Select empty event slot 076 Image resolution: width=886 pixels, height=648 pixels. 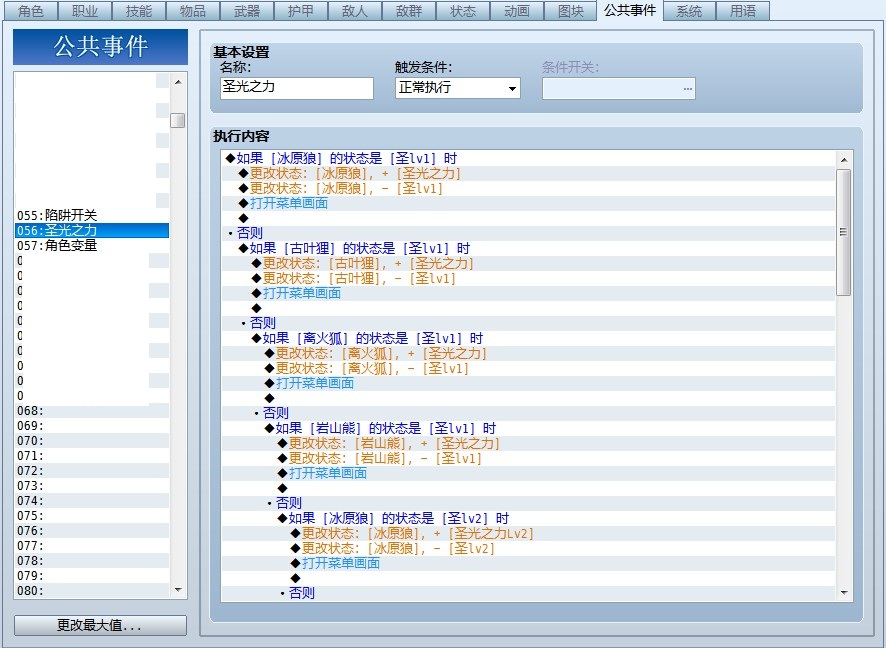(x=92, y=530)
